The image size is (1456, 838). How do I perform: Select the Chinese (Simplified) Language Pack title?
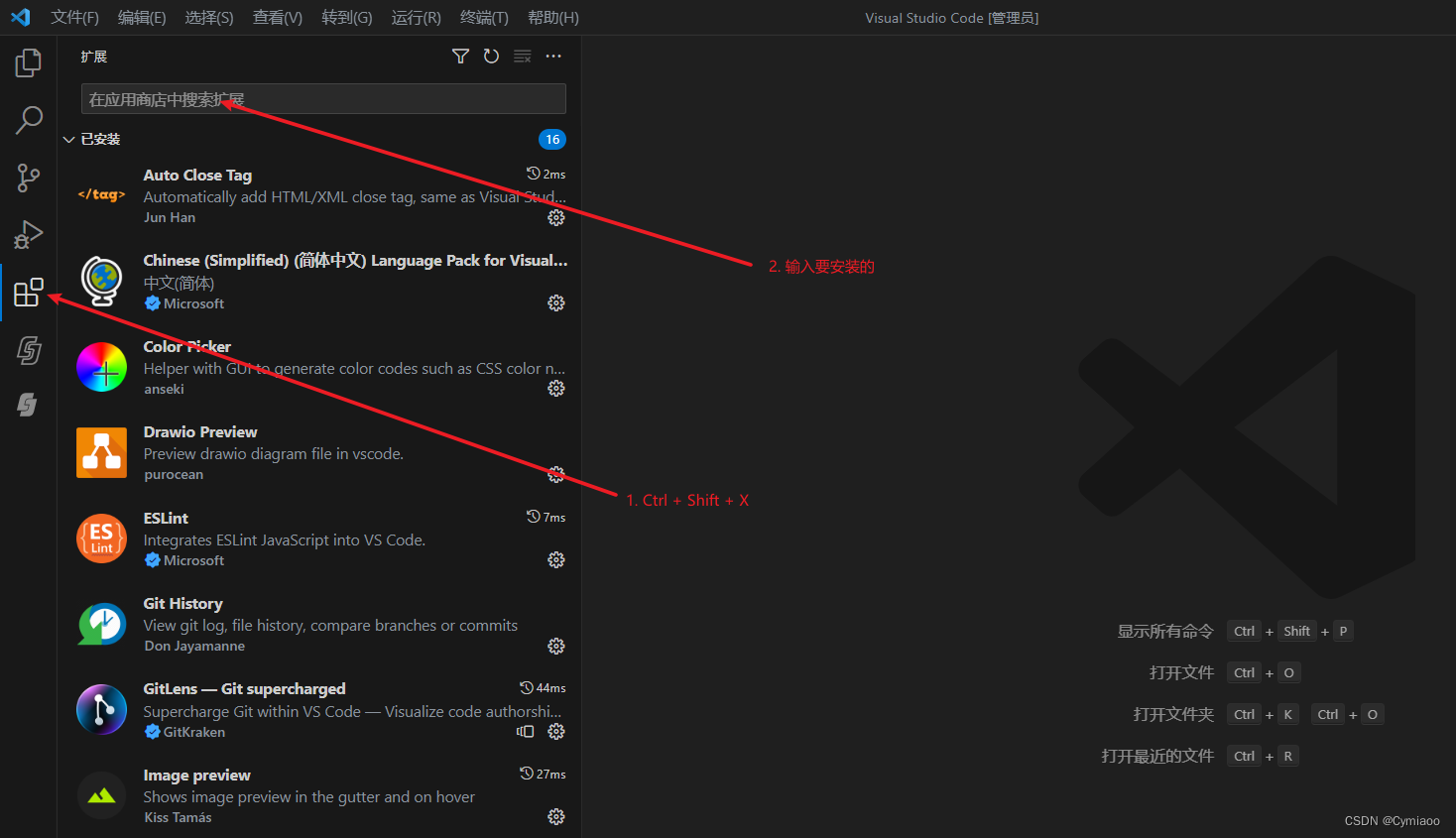[355, 260]
